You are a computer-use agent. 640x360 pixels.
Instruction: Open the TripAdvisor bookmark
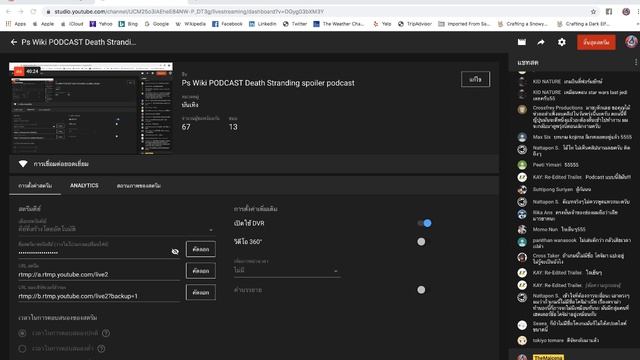coord(415,24)
